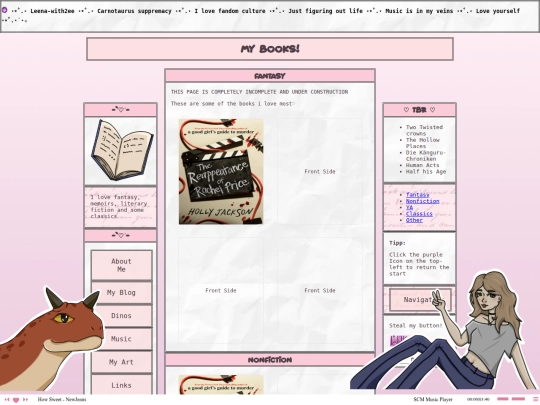This screenshot has height=405, width=540.
Task: Click the MY BOOKS! page title
Action: click(x=270, y=49)
